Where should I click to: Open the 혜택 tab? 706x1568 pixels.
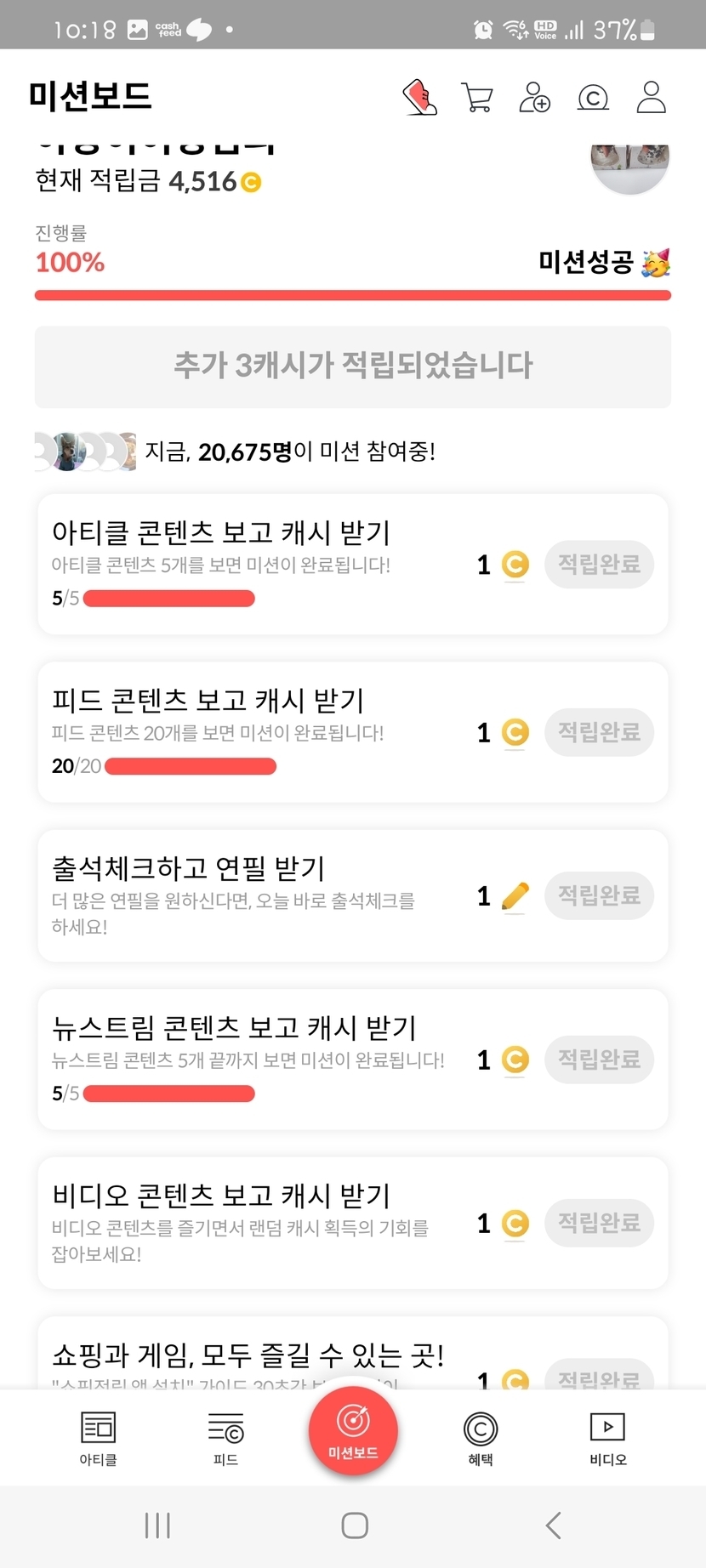point(481,1439)
